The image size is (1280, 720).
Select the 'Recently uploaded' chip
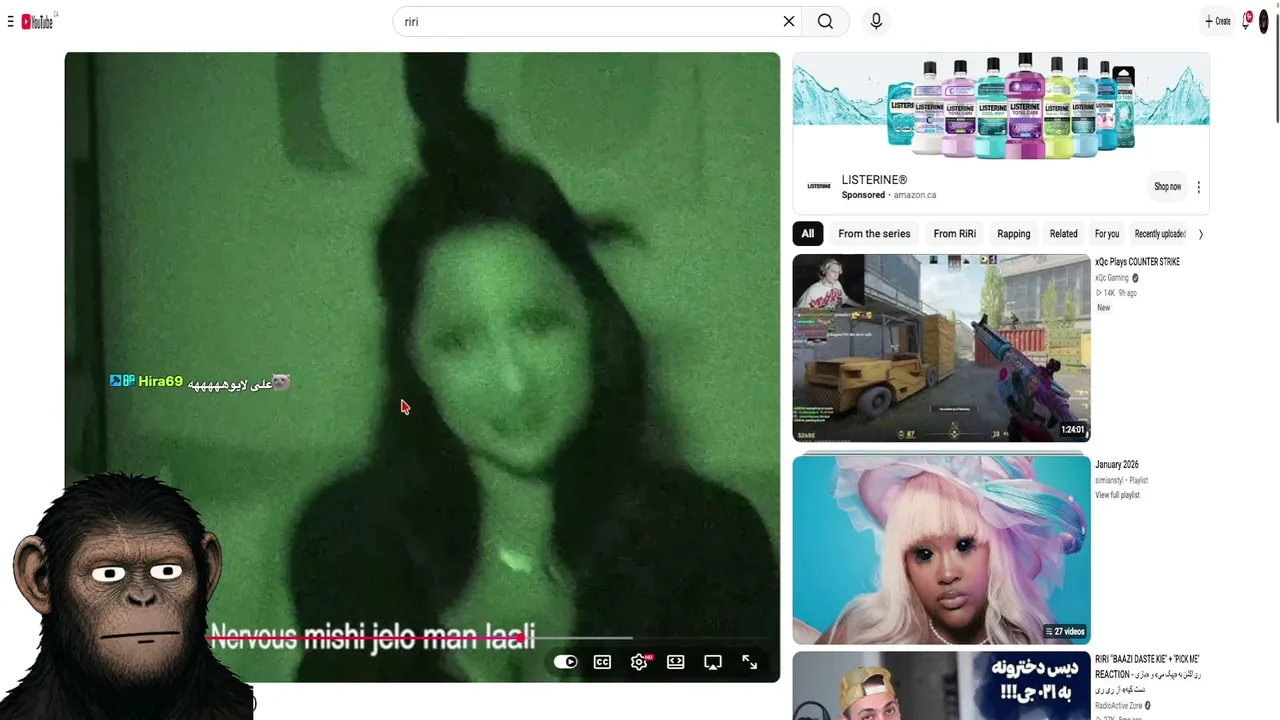click(1160, 234)
